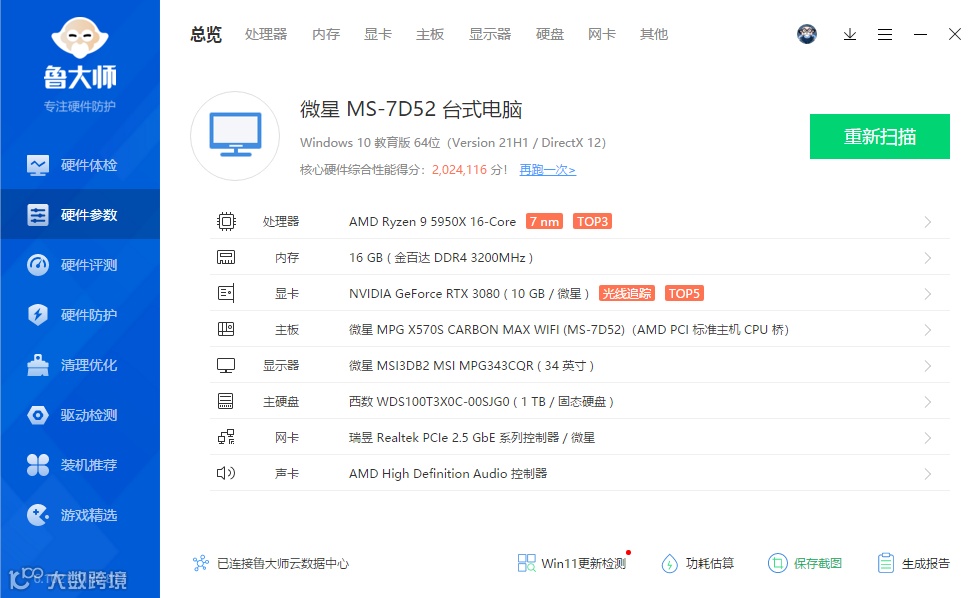Expand the 声卡 row chevron
This screenshot has height=598, width=979.
[928, 474]
